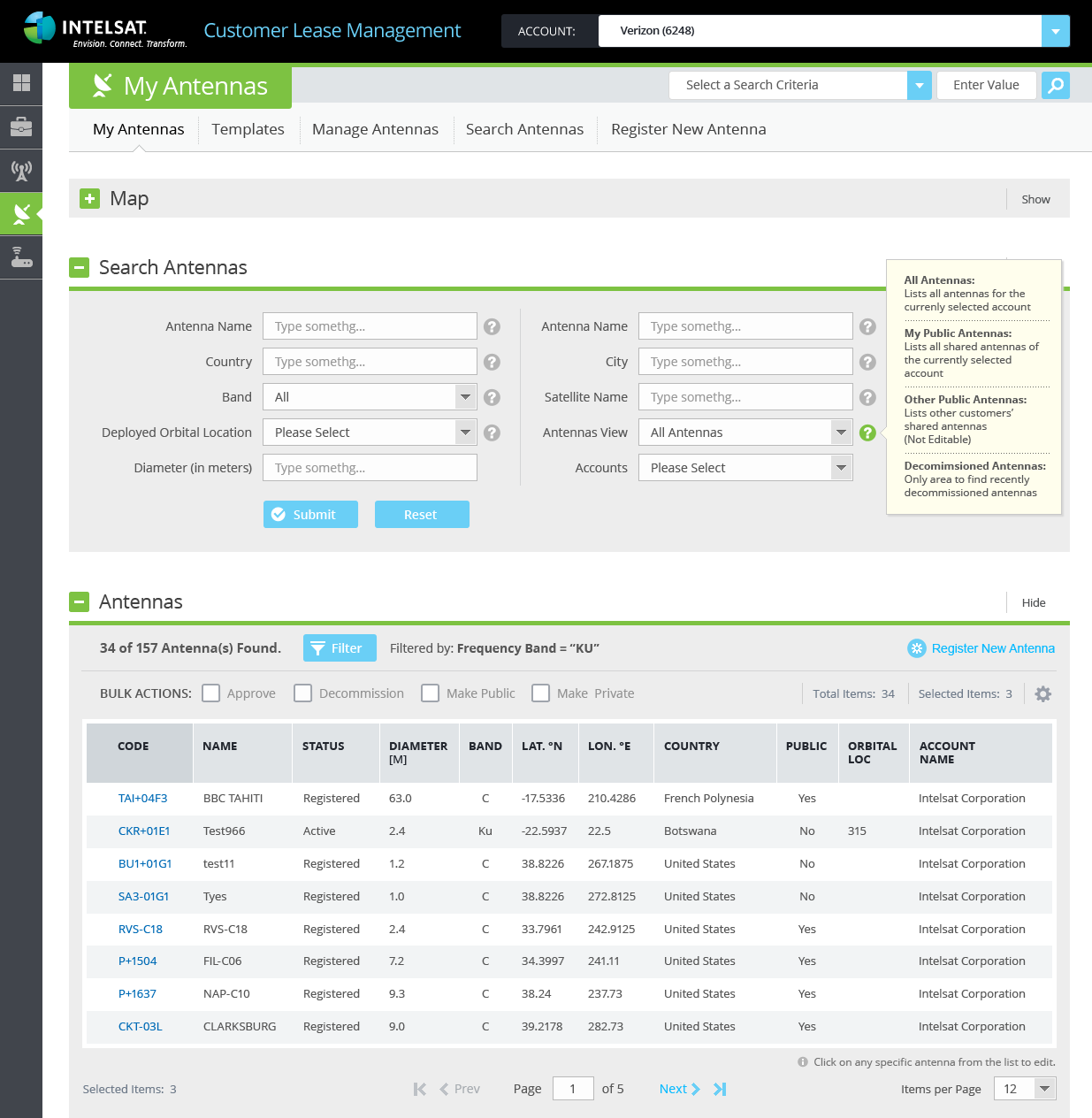Click the Filter button
Screen dimensions: 1092x1118
click(x=340, y=648)
